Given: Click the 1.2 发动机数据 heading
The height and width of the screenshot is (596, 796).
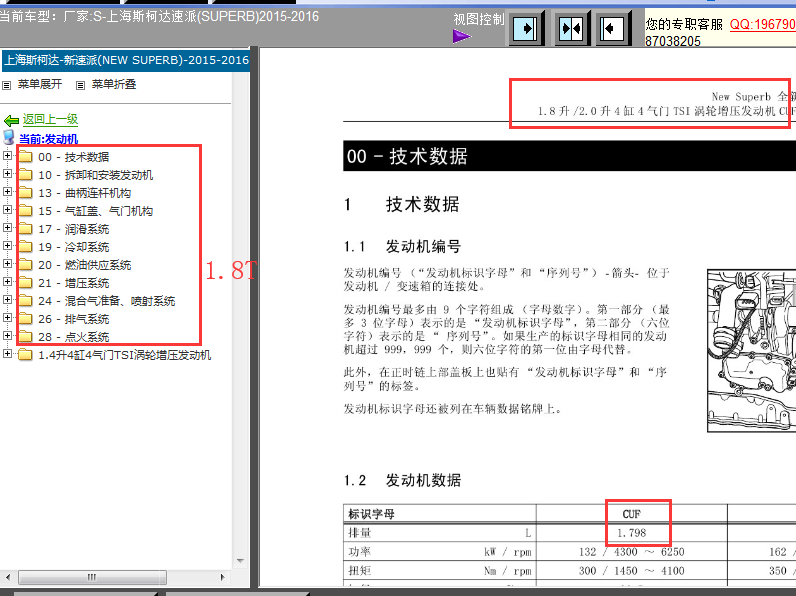Looking at the screenshot, I should 402,480.
